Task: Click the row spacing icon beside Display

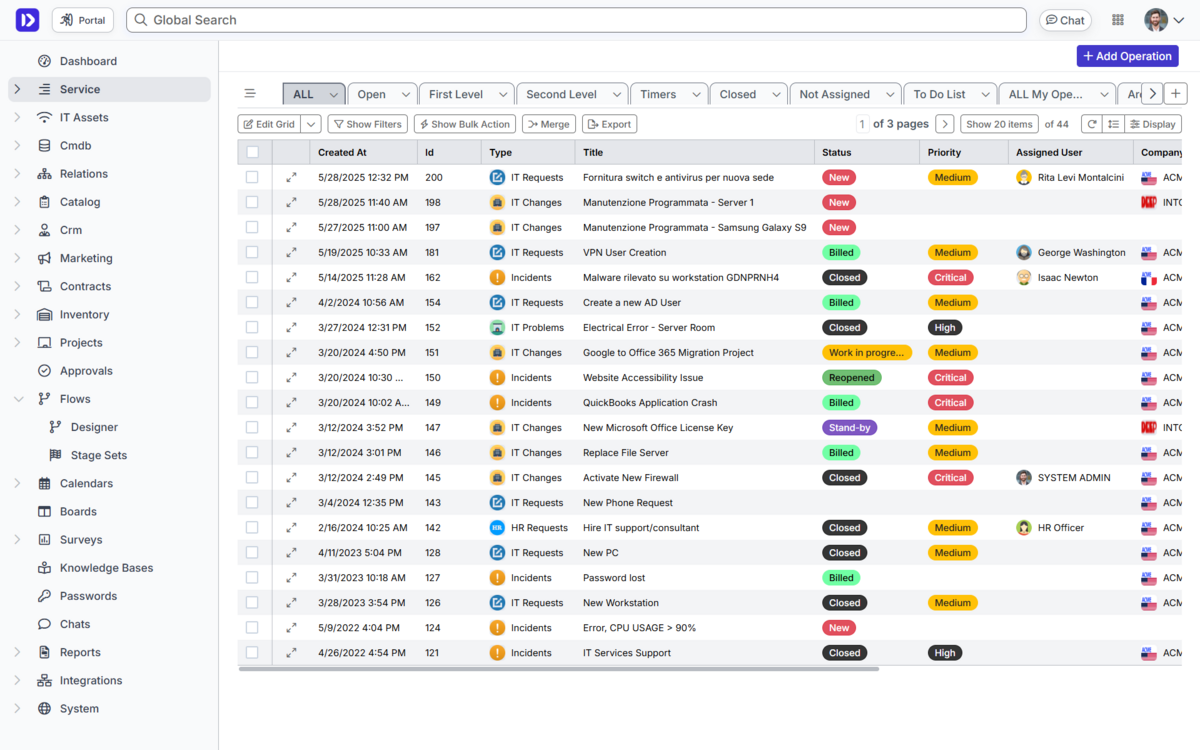Action: click(x=1113, y=124)
